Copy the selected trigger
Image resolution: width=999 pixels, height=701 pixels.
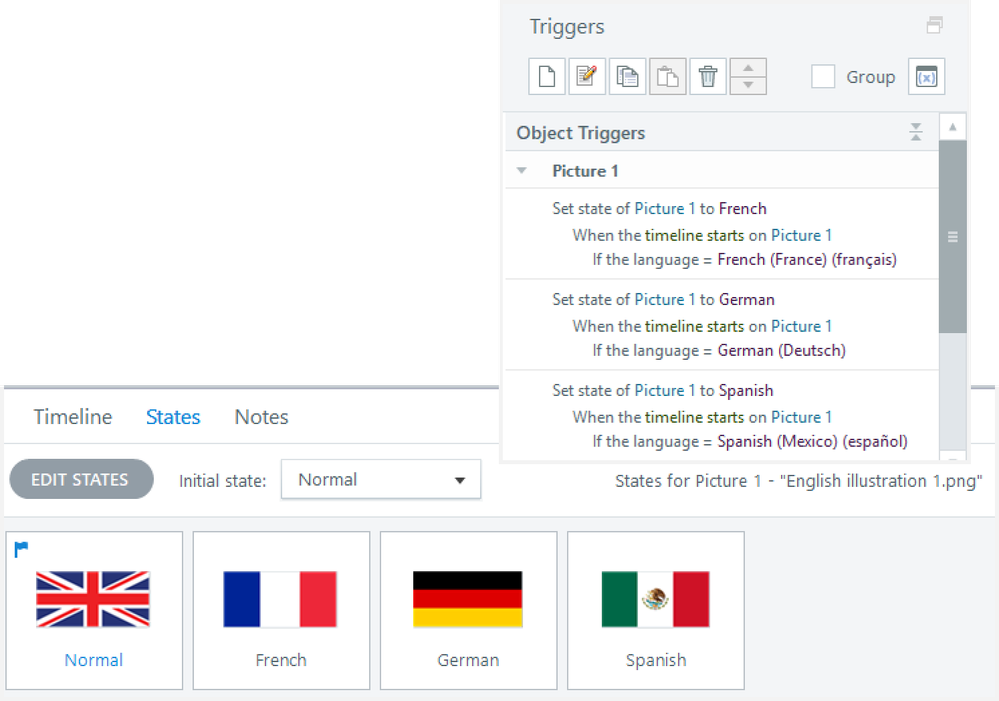pos(627,76)
